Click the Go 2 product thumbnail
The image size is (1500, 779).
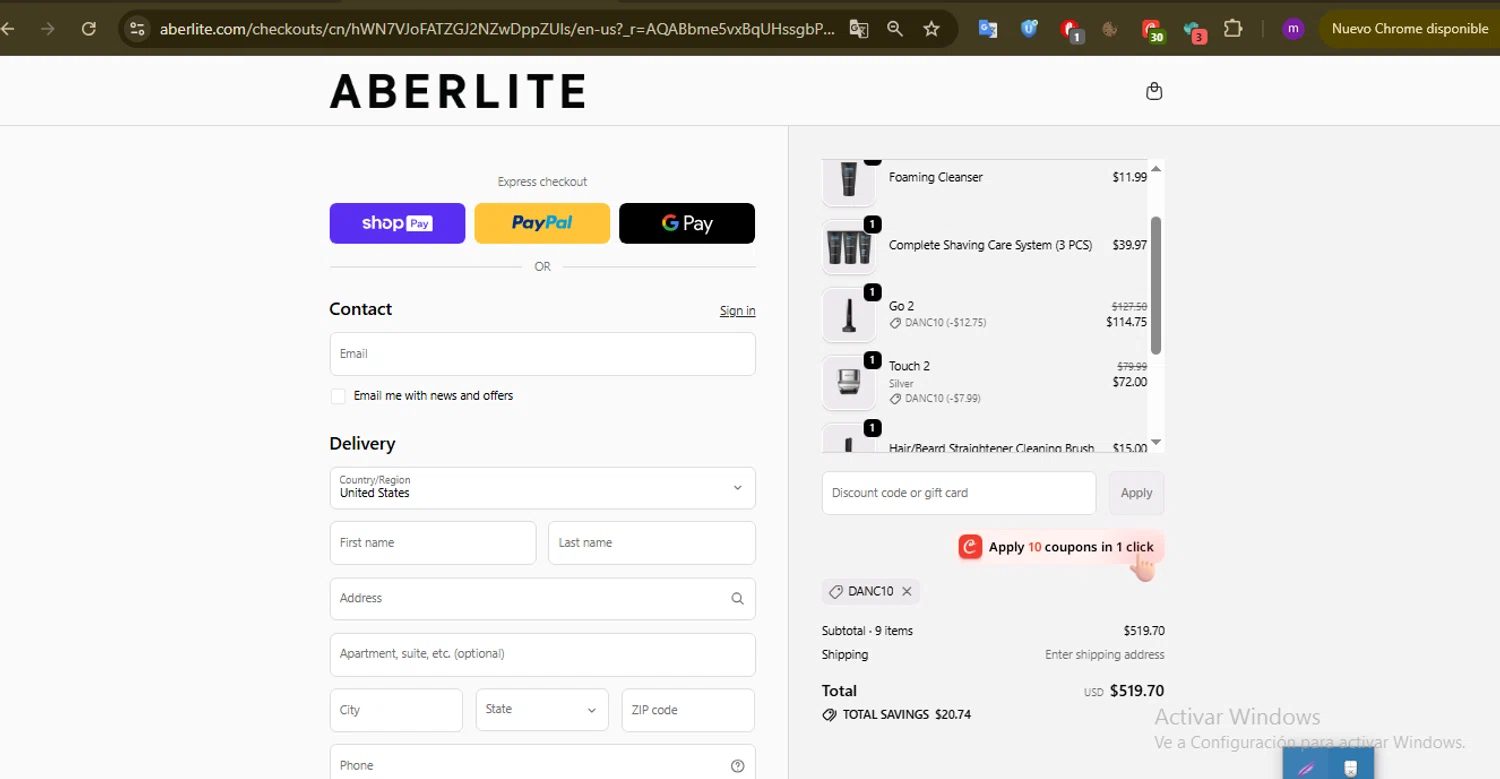849,315
